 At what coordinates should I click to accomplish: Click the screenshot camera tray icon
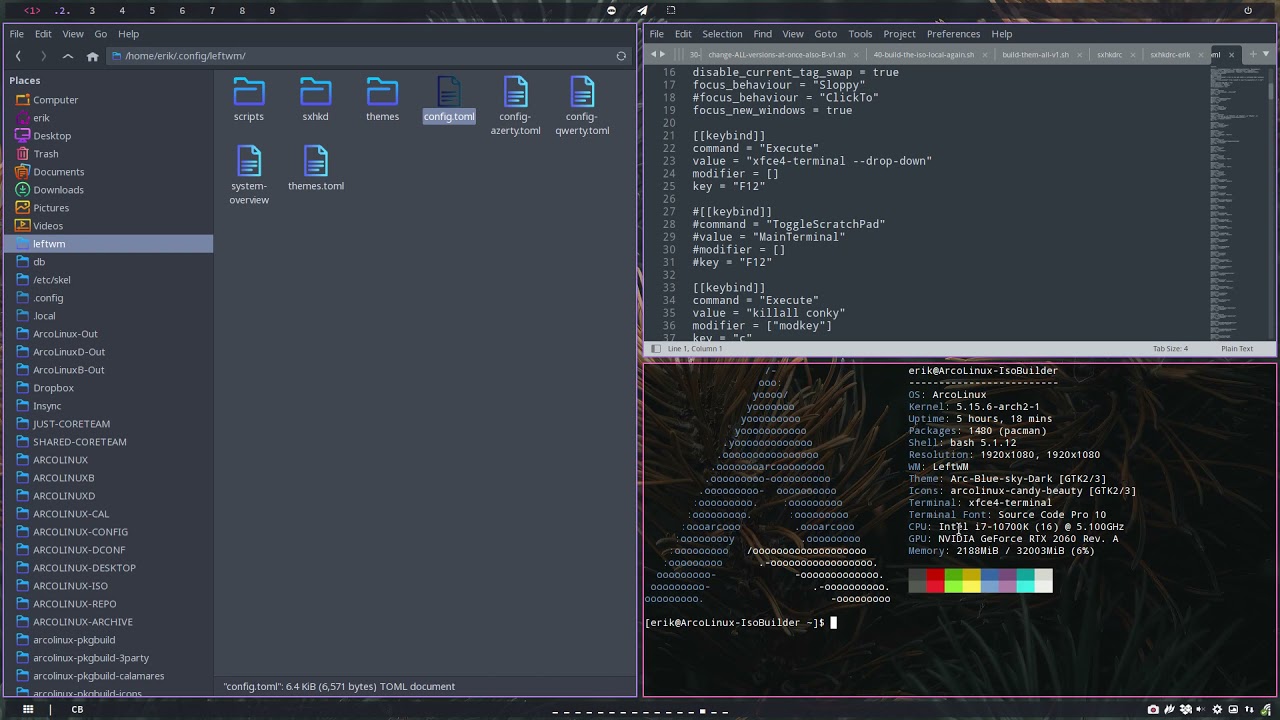point(1153,709)
